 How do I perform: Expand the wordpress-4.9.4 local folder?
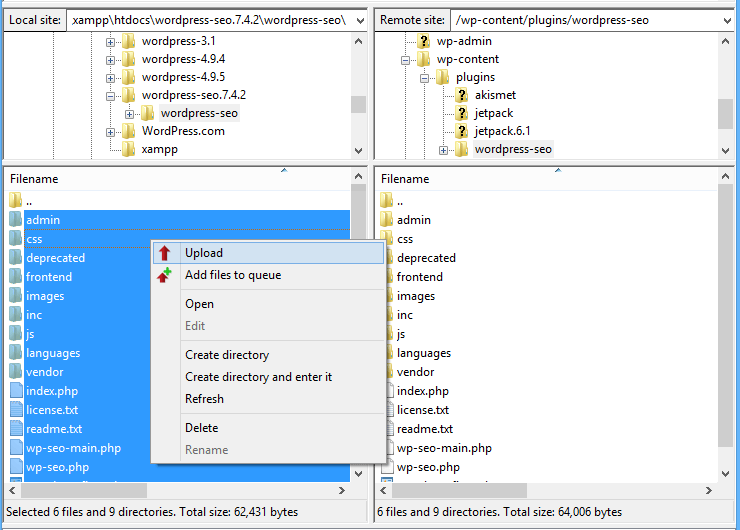(110, 60)
